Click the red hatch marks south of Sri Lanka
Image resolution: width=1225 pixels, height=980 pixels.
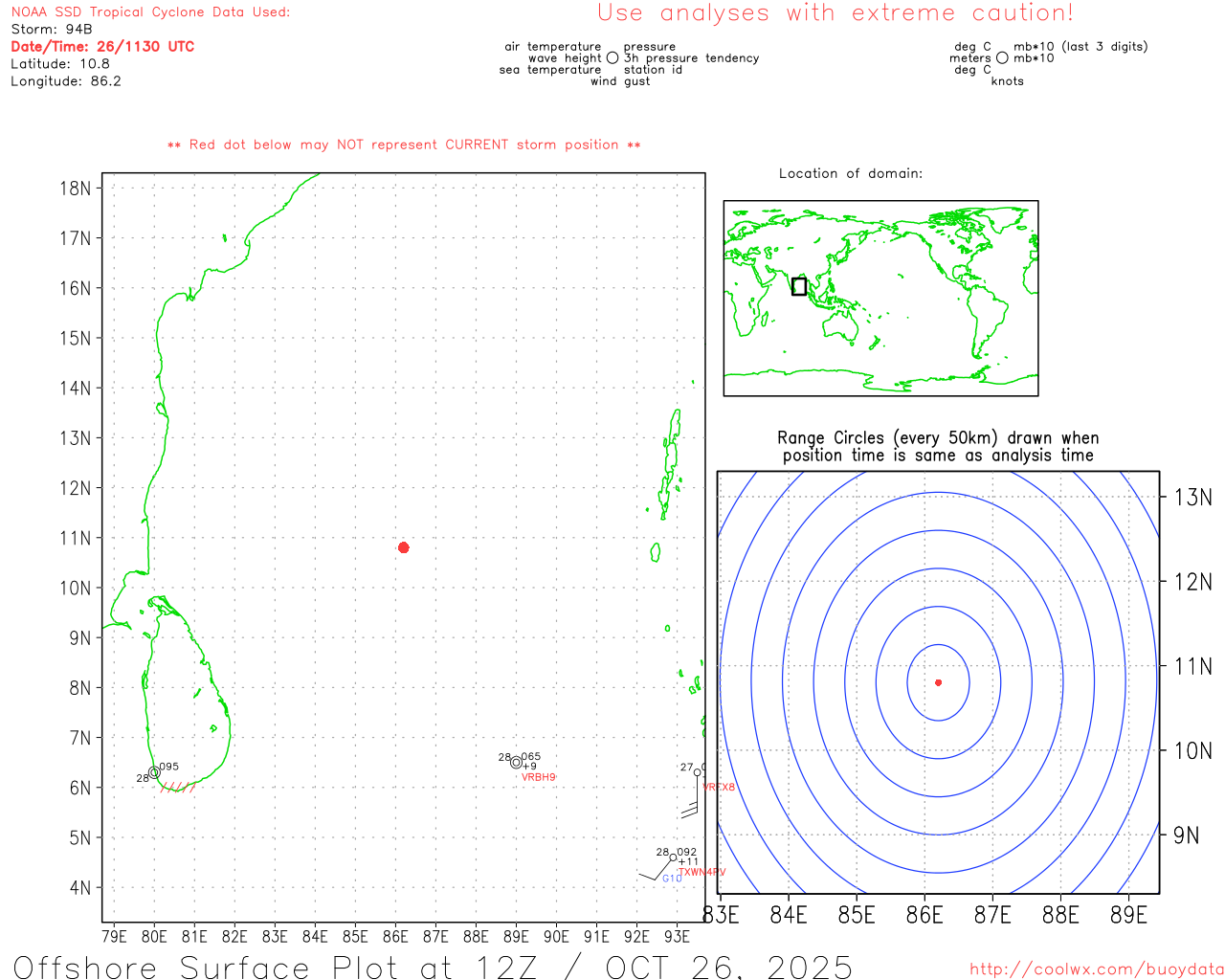tap(178, 788)
